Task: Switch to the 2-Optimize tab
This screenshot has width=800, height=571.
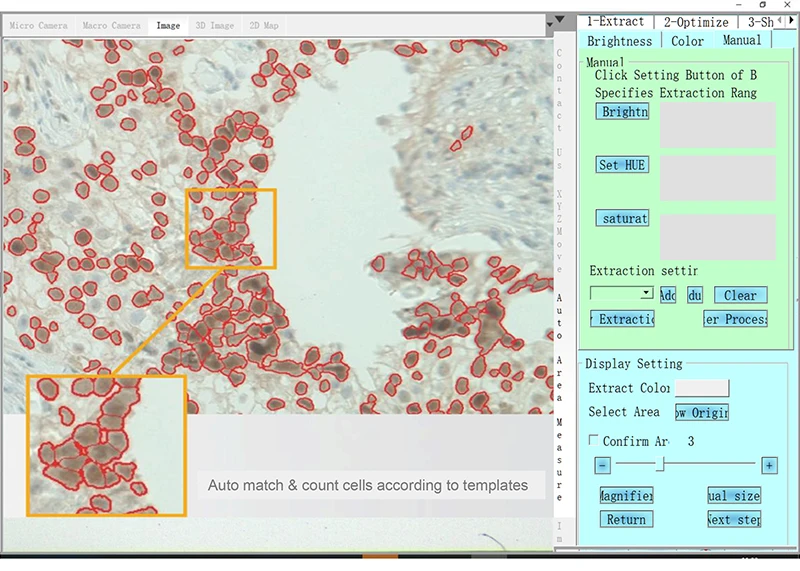Action: point(696,22)
